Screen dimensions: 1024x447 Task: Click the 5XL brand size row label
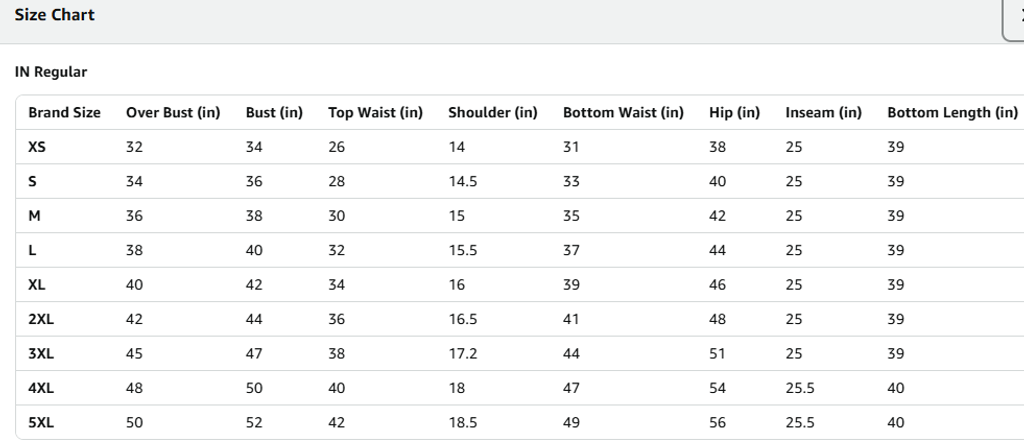click(41, 423)
